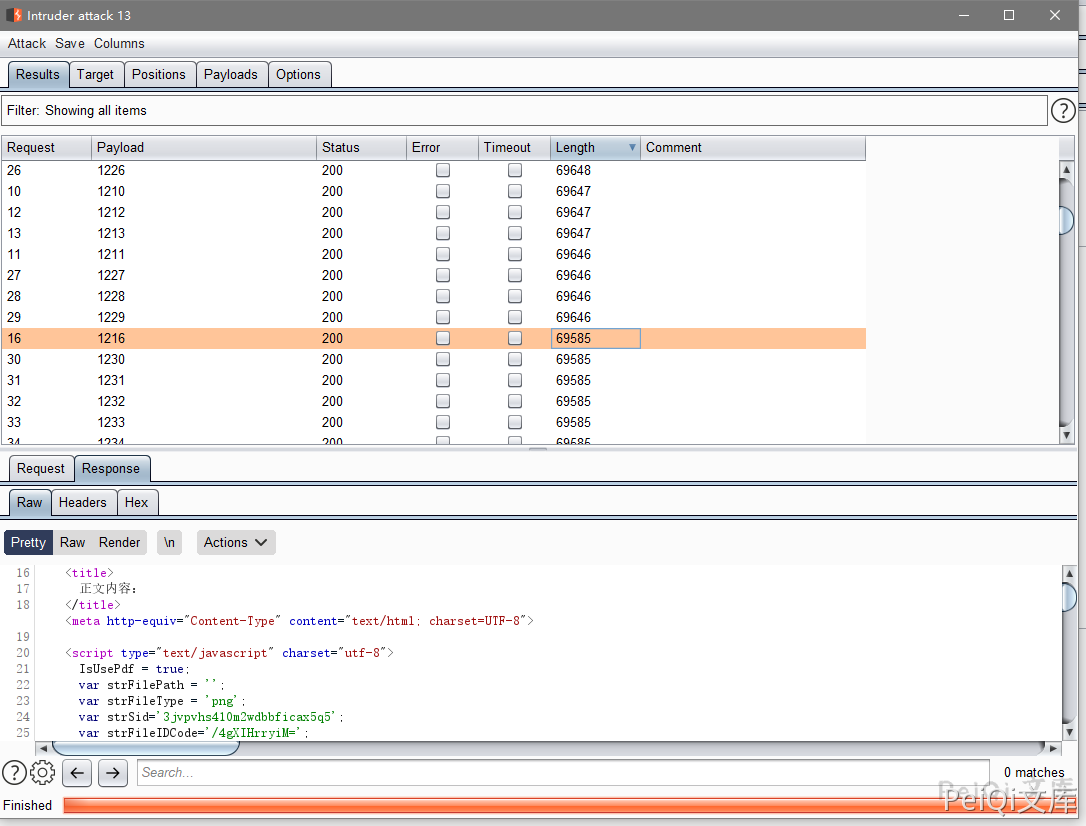Tick the Timeout checkbox for request 16

coord(515,339)
